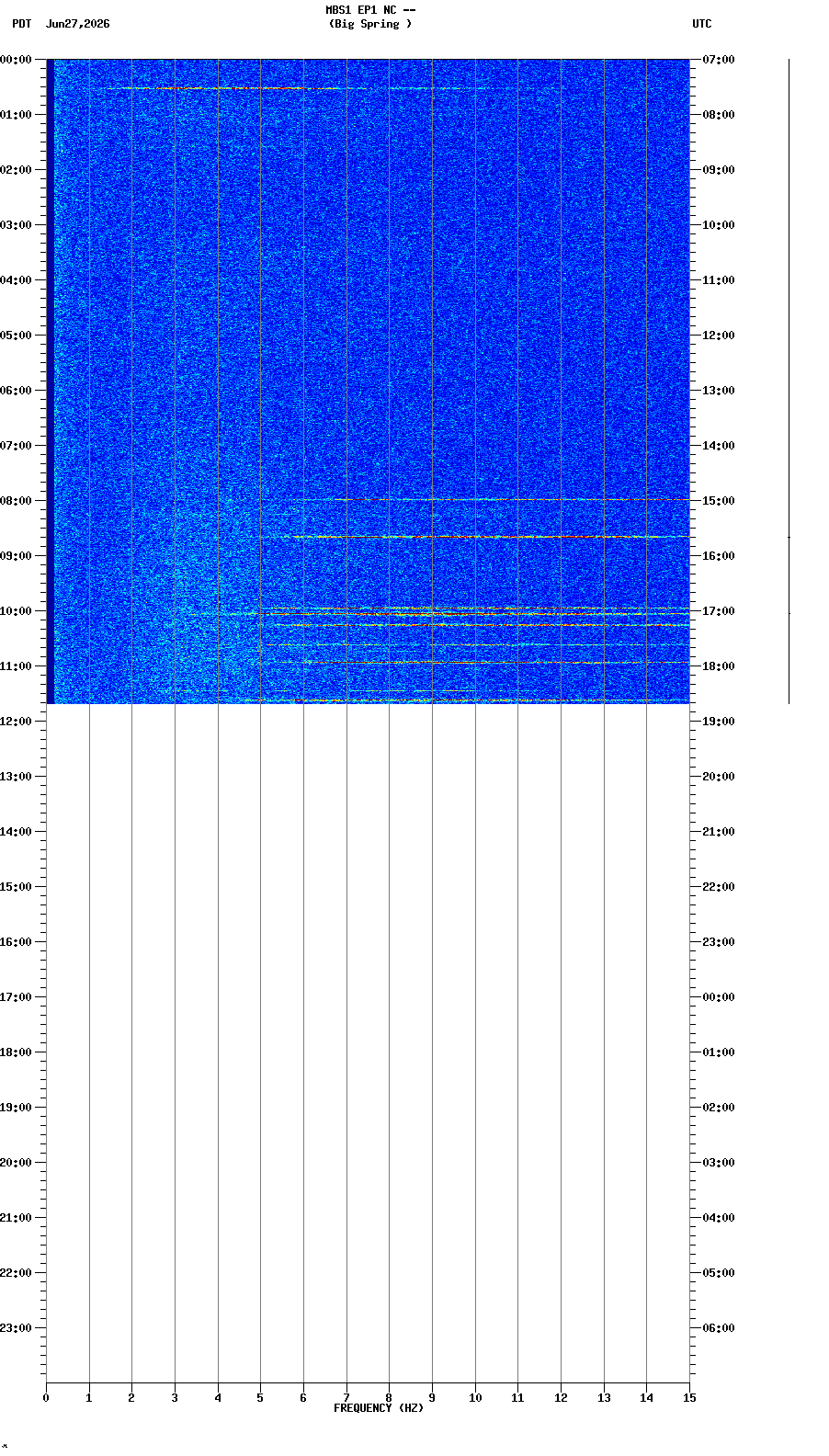
Task: Click the PDT '02:00' time tick label
Action: click(x=16, y=170)
